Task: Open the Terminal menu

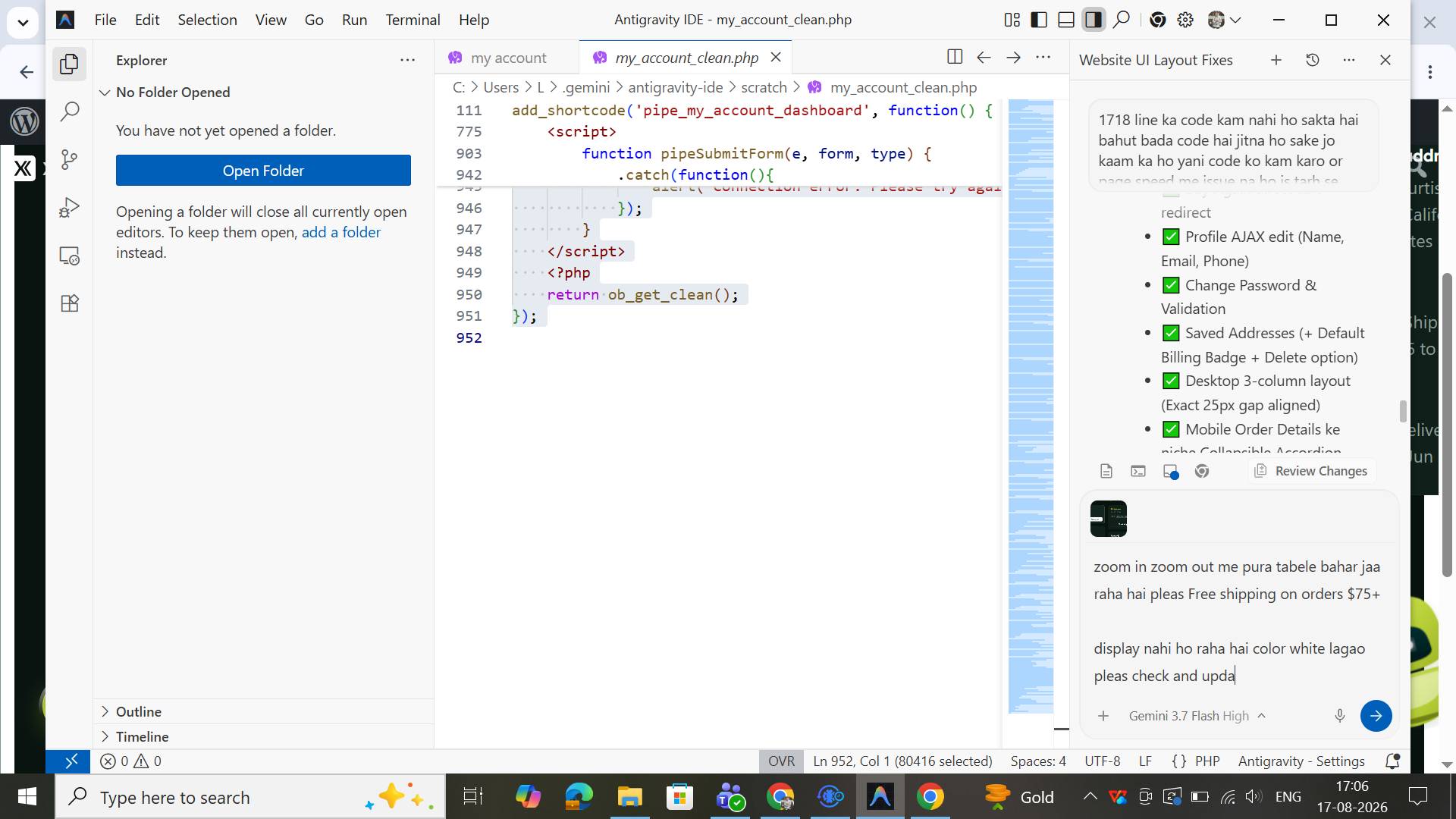Action: coord(413,20)
